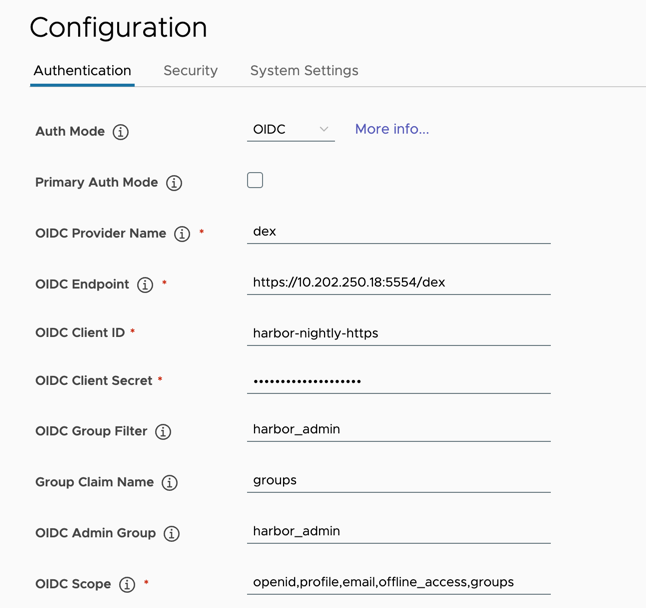The width and height of the screenshot is (646, 608).
Task: Switch to the Authentication tab
Action: point(82,71)
